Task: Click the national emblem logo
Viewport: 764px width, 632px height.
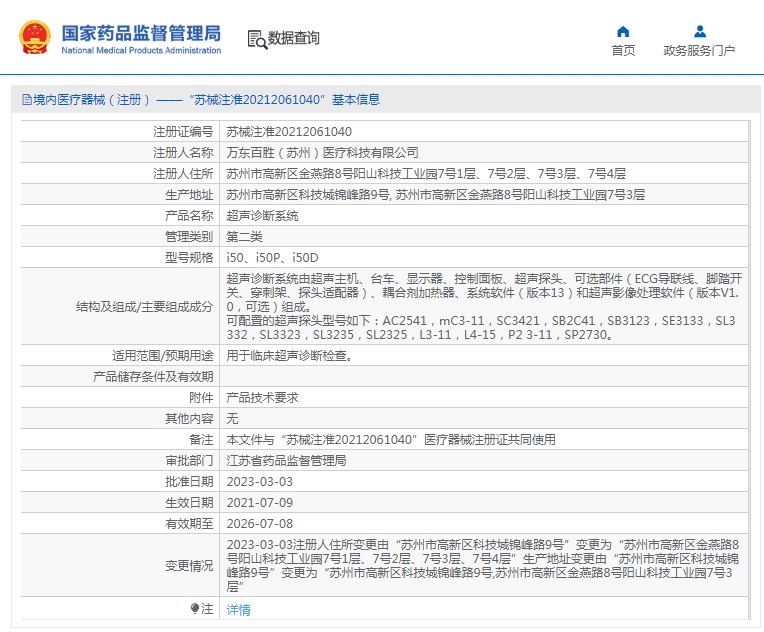Action: pos(34,37)
